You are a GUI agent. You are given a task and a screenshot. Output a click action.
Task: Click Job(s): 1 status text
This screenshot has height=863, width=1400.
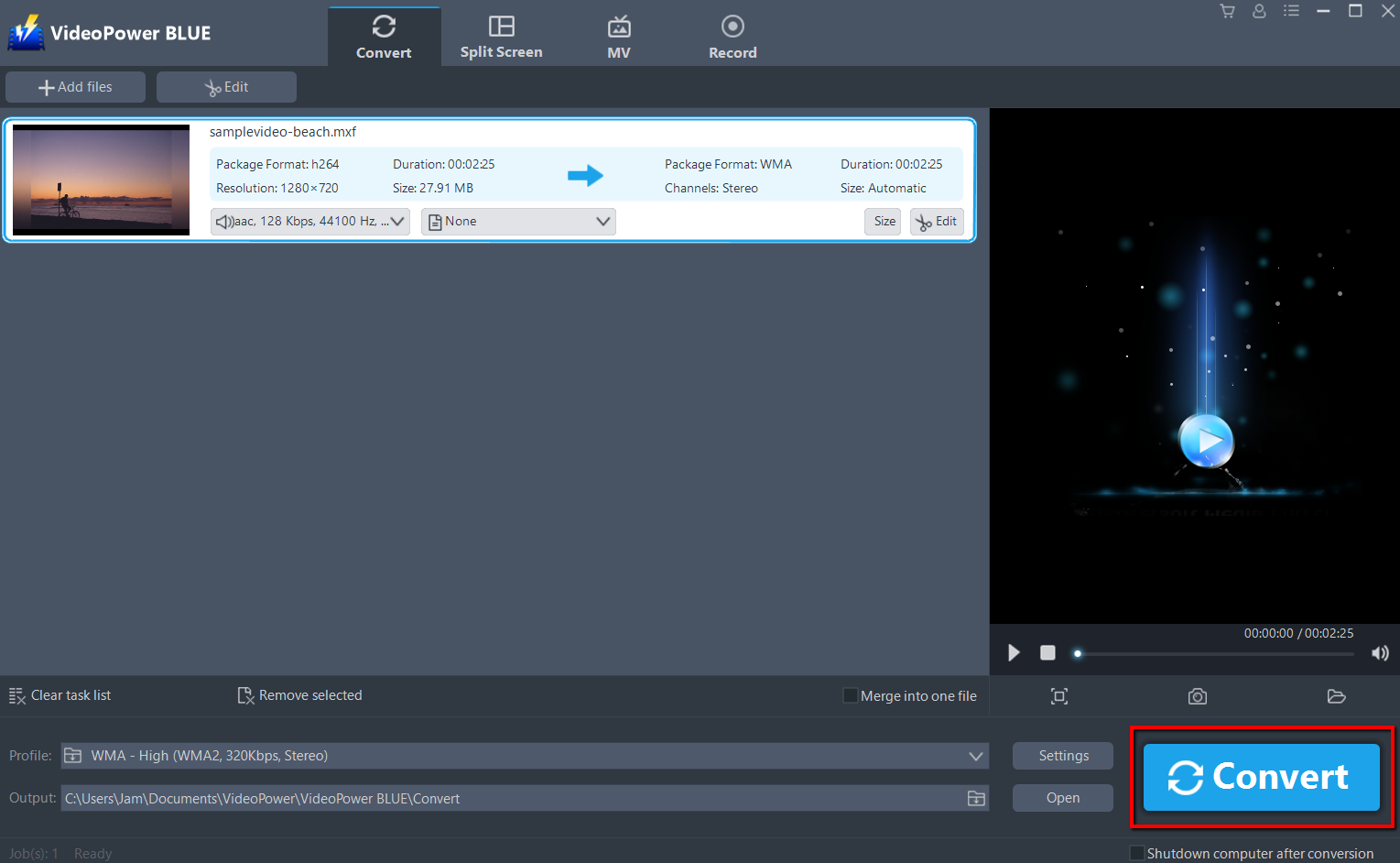tap(34, 853)
